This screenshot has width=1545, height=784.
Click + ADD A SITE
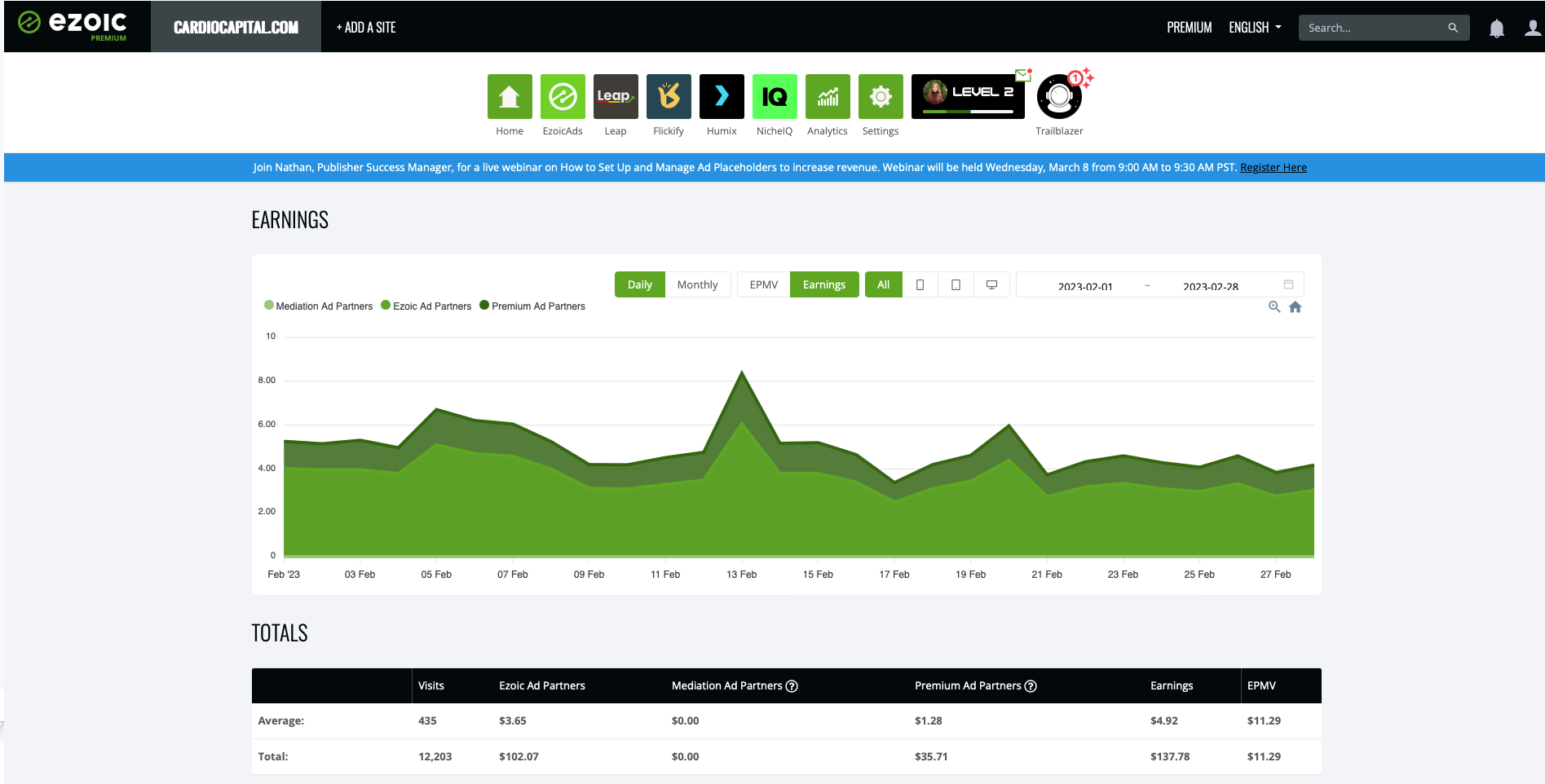click(x=366, y=28)
